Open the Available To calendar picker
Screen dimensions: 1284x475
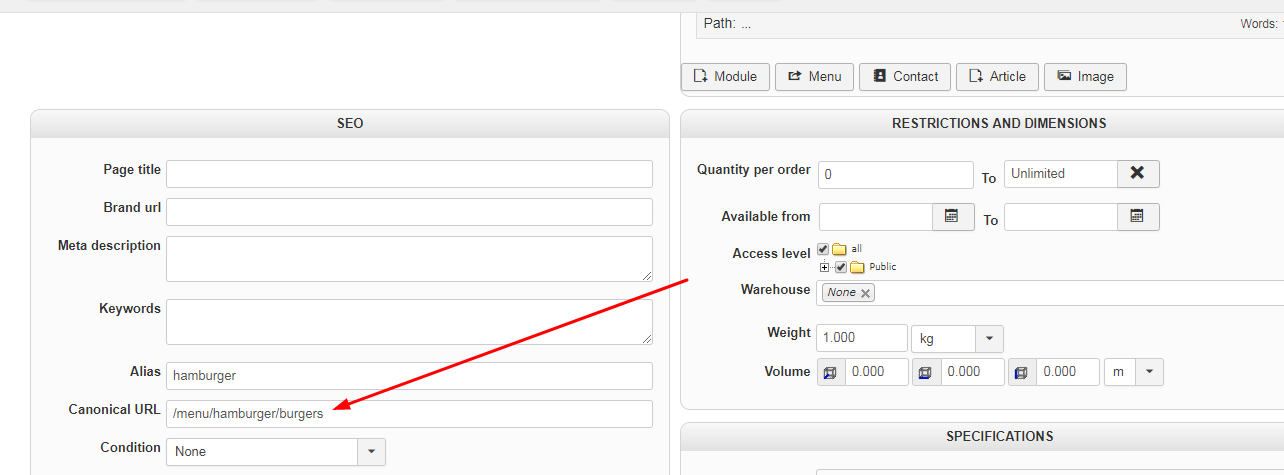point(1138,217)
